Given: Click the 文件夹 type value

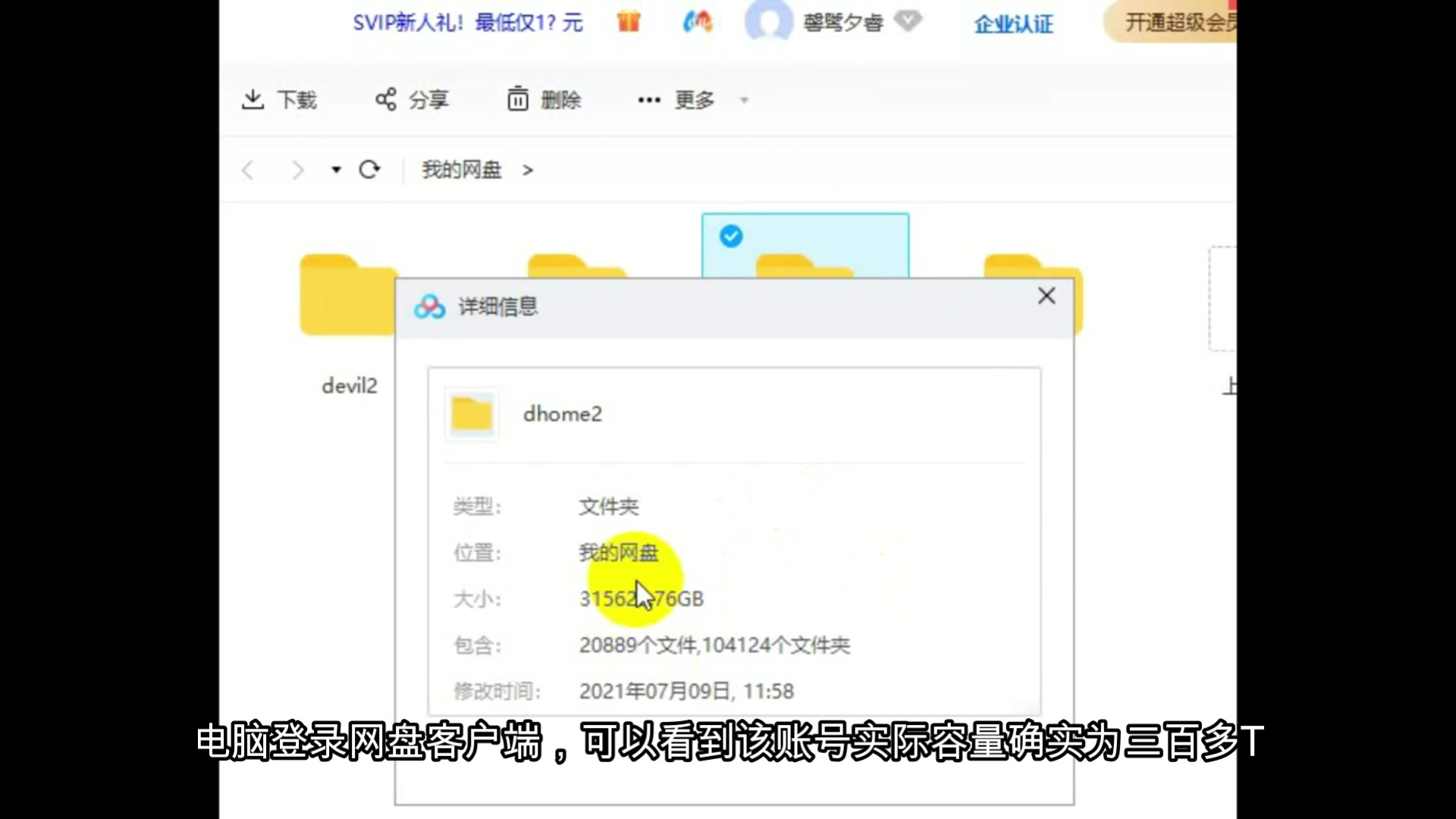Looking at the screenshot, I should (609, 507).
